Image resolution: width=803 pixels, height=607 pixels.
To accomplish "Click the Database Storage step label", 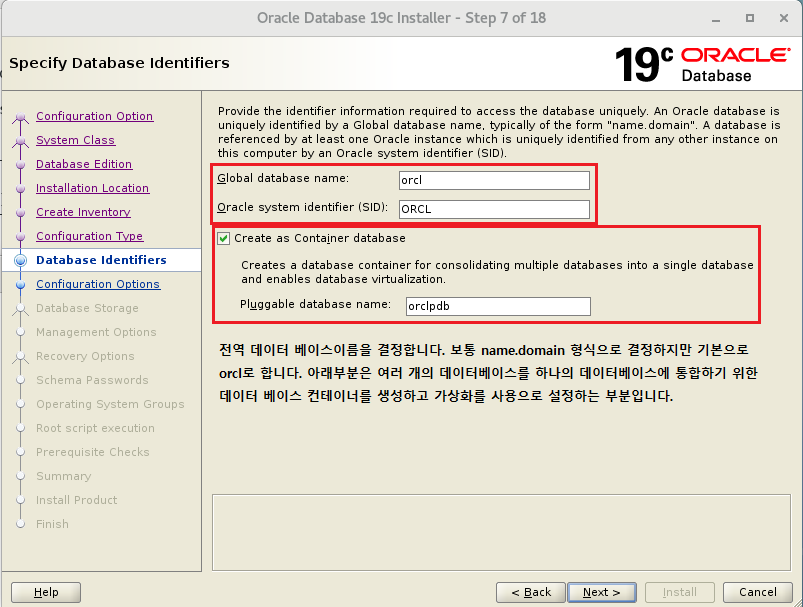I will pos(87,308).
